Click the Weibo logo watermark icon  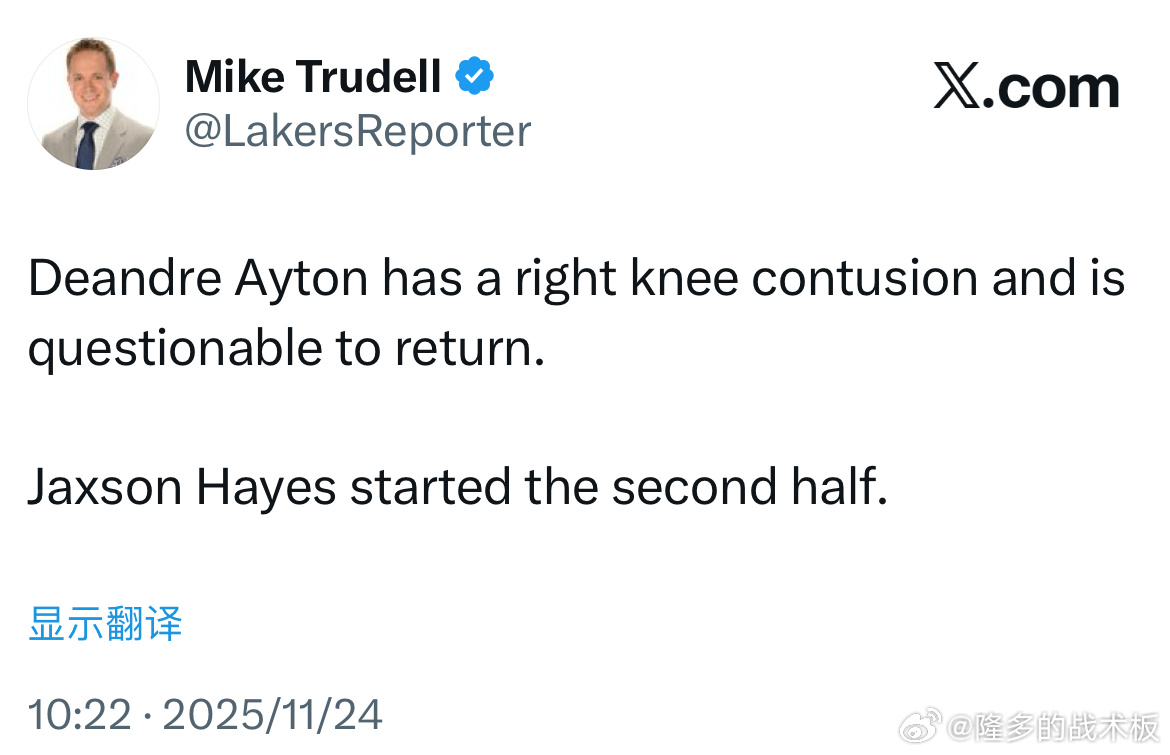click(921, 726)
